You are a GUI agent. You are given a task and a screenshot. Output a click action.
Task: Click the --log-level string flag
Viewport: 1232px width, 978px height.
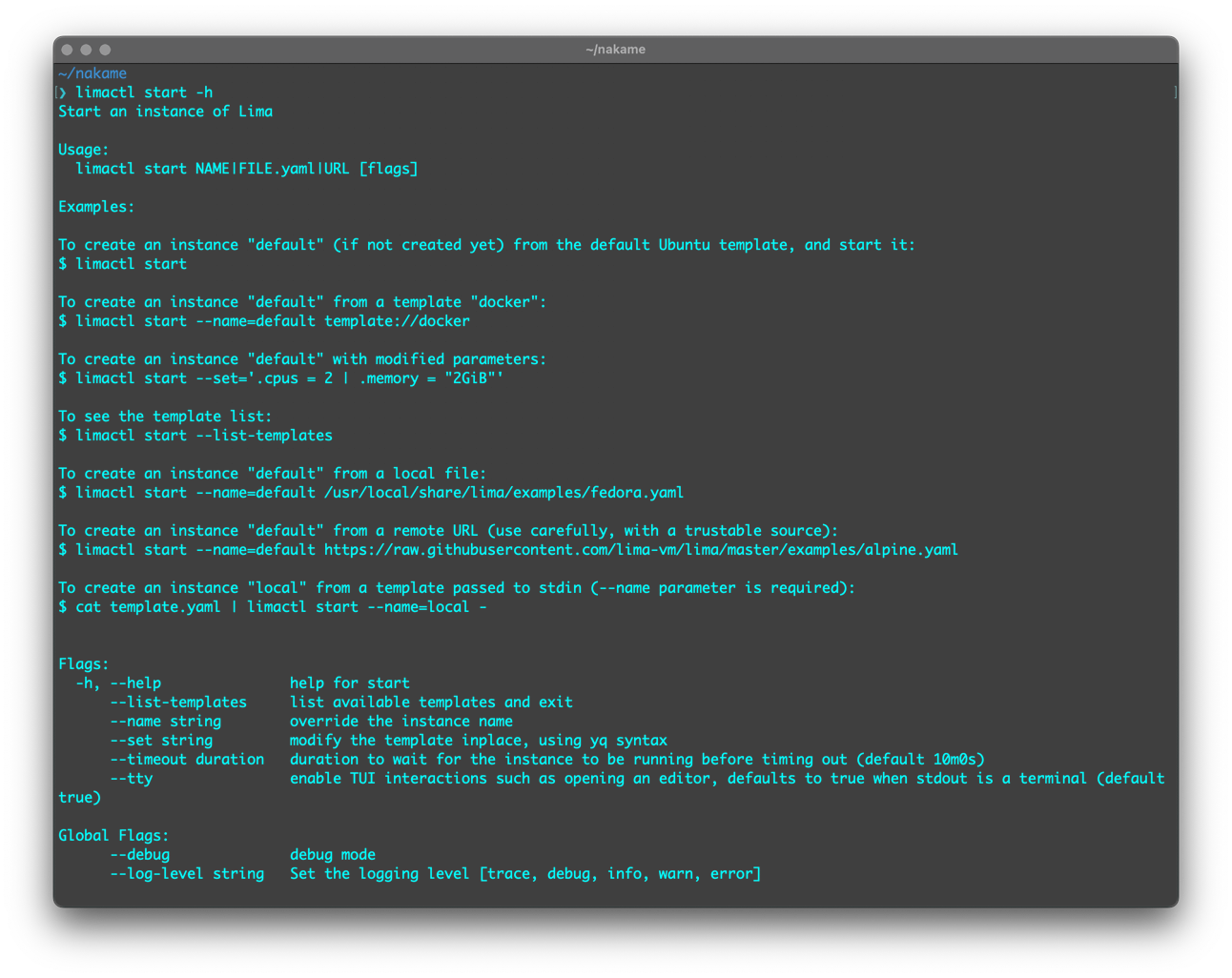click(x=187, y=874)
